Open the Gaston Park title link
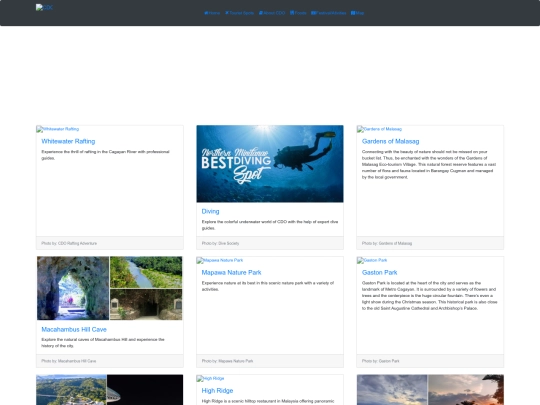Screen dimensions: 540x405 [380, 272]
